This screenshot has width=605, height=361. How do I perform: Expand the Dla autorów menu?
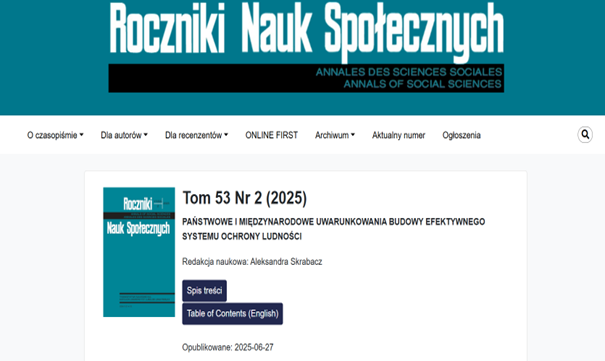point(124,135)
